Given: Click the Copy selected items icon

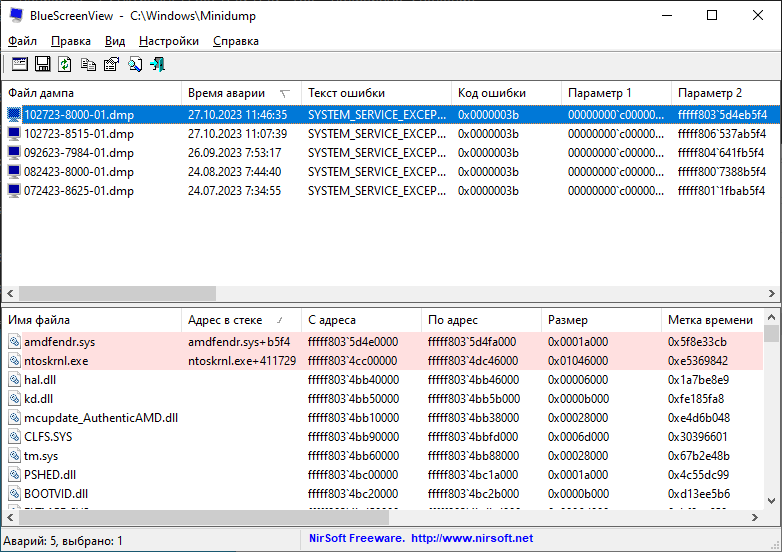Looking at the screenshot, I should (x=88, y=64).
